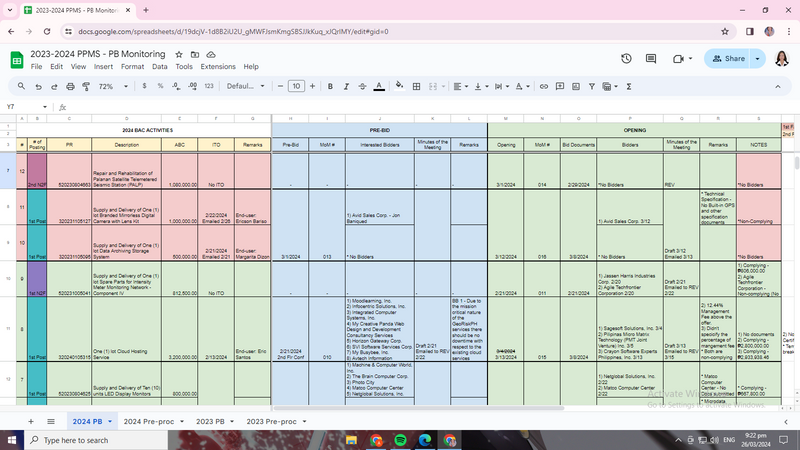800x450 pixels.
Task: Open the Google account avatar
Action: click(x=782, y=59)
